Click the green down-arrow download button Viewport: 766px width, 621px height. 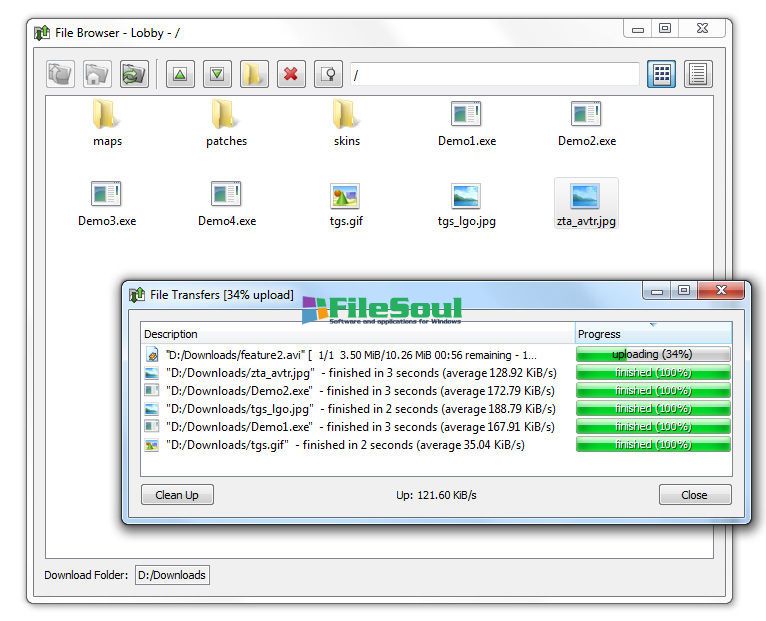click(x=217, y=74)
